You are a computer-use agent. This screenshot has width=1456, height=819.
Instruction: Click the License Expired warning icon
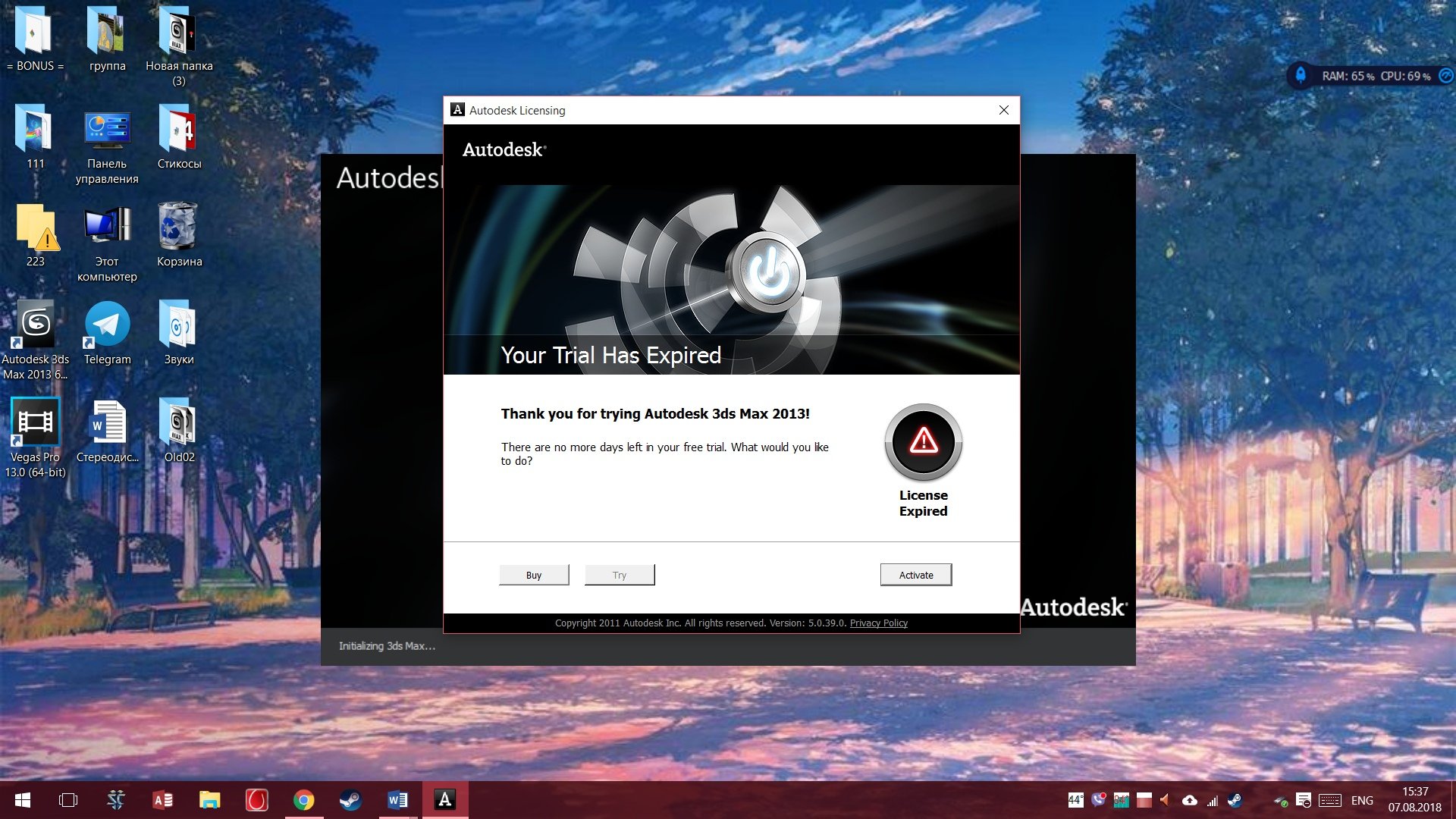point(923,441)
